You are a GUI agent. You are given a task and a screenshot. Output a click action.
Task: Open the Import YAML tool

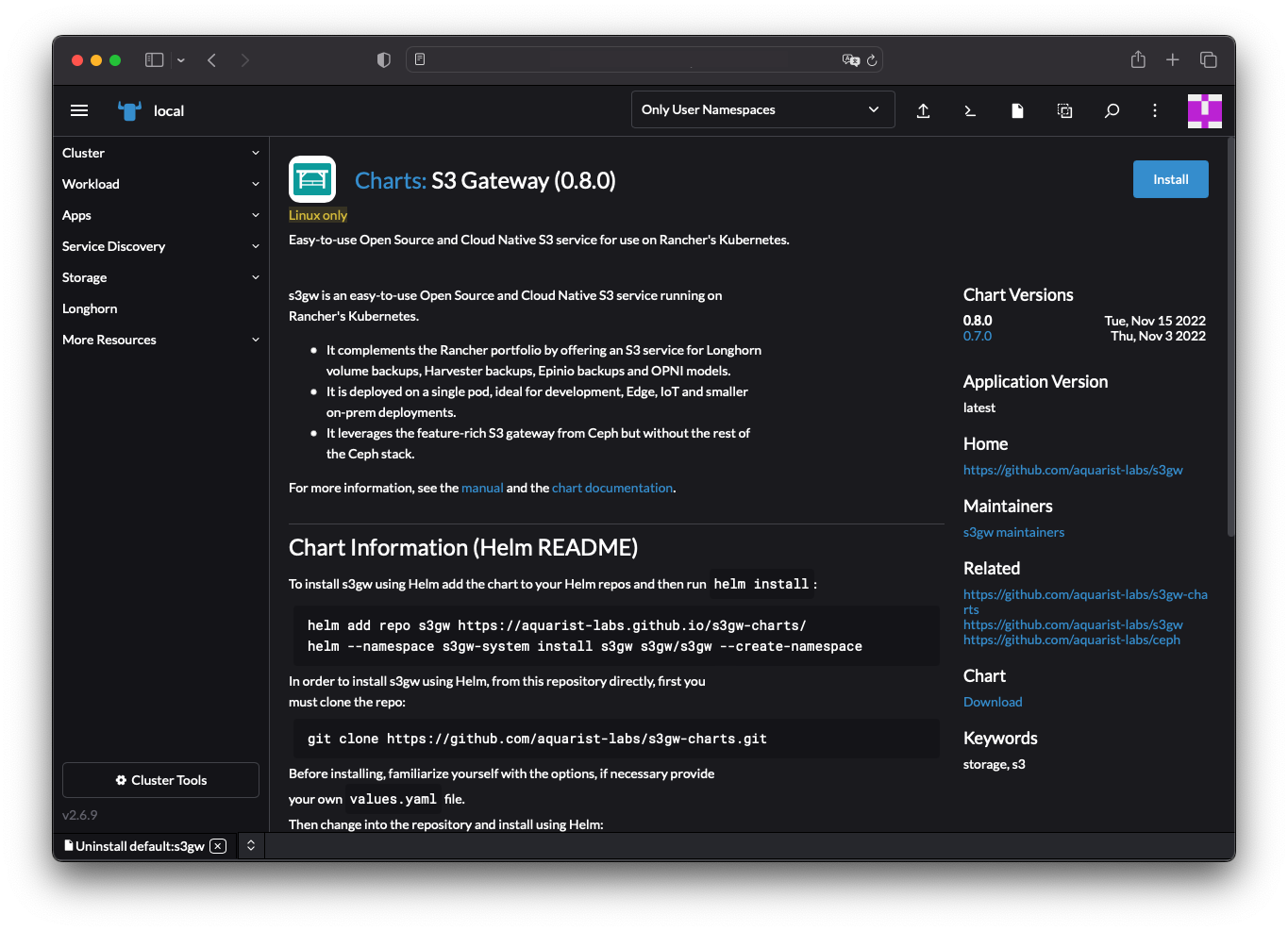[x=923, y=110]
